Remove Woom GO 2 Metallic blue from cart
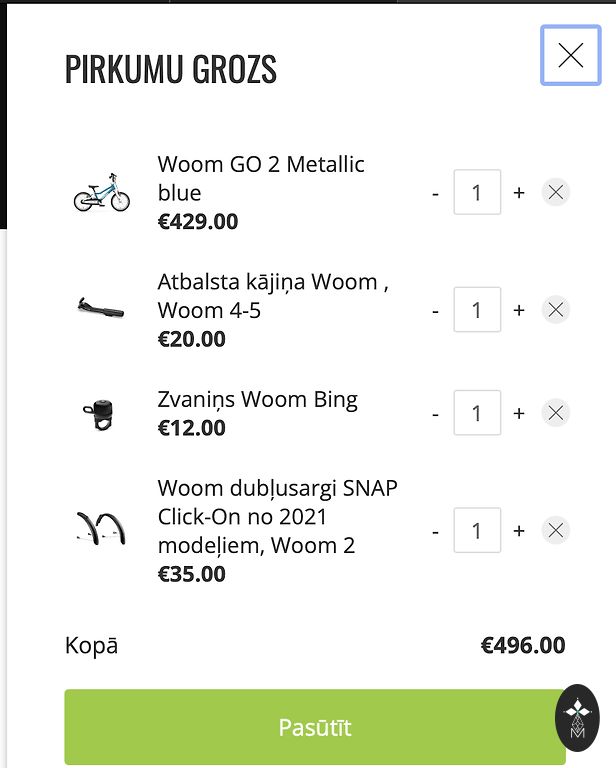This screenshot has width=616, height=768. (x=556, y=192)
